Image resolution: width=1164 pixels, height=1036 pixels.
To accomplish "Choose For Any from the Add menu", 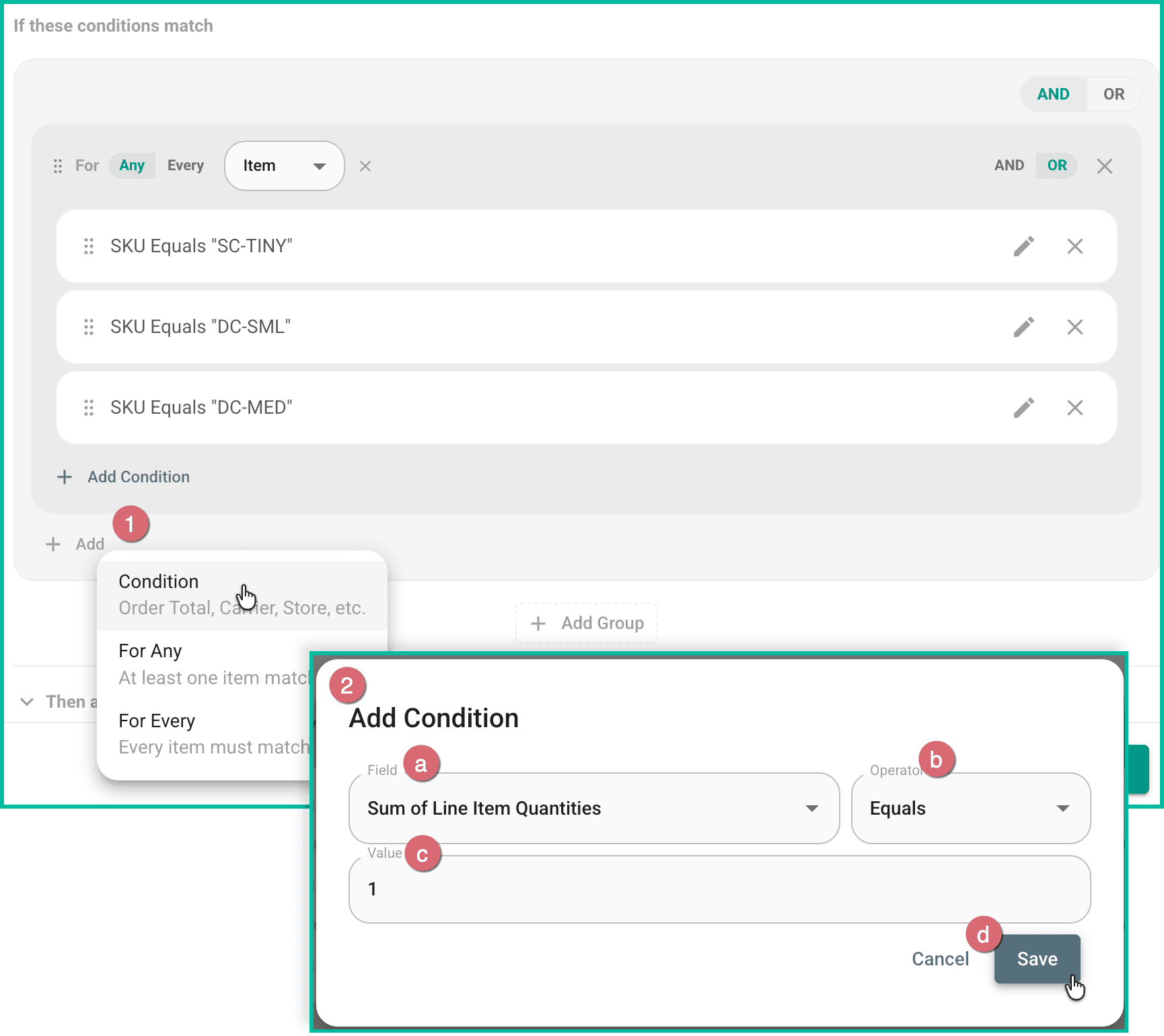I will coord(204,665).
